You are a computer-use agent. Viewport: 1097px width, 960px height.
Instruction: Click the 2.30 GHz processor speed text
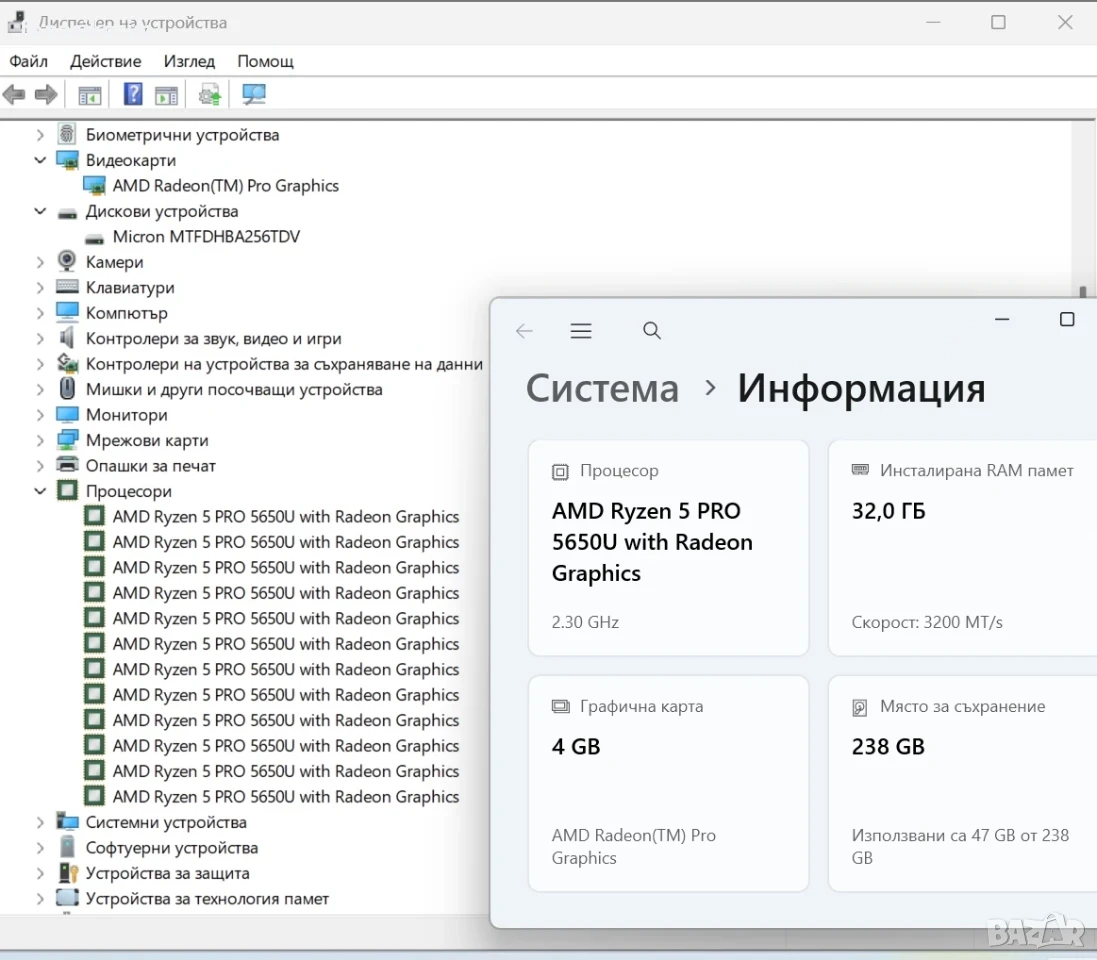tap(585, 622)
